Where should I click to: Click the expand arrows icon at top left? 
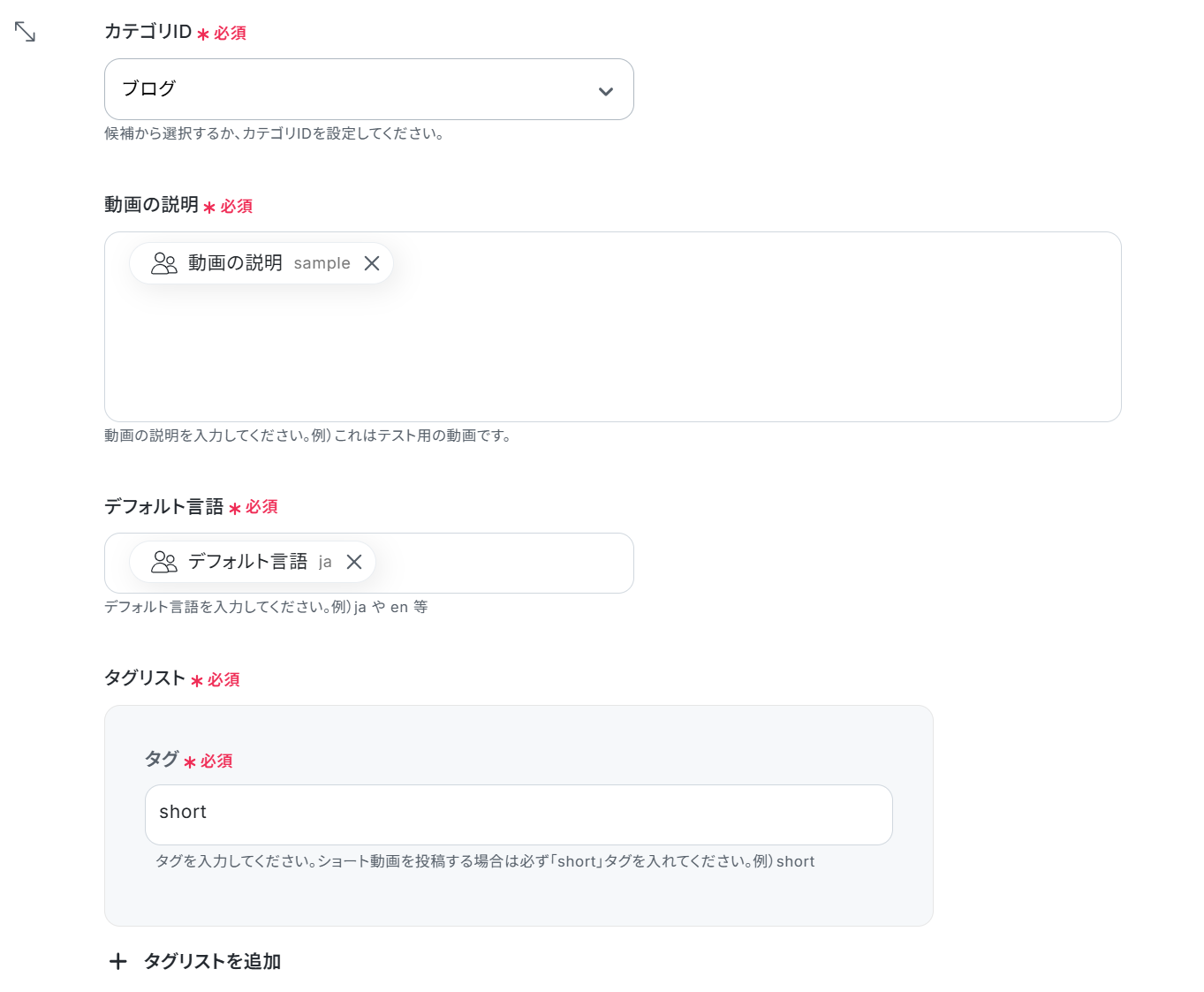click(x=25, y=32)
